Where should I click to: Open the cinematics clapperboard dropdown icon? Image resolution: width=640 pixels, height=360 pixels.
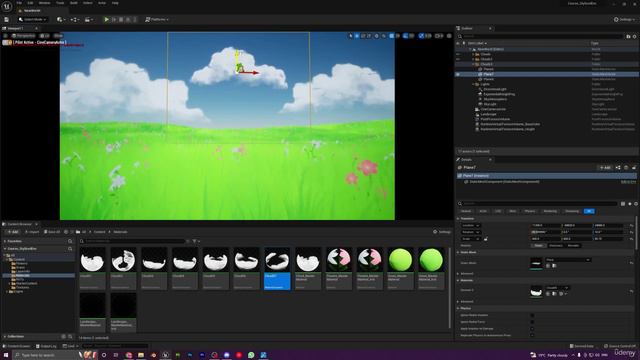(x=88, y=19)
